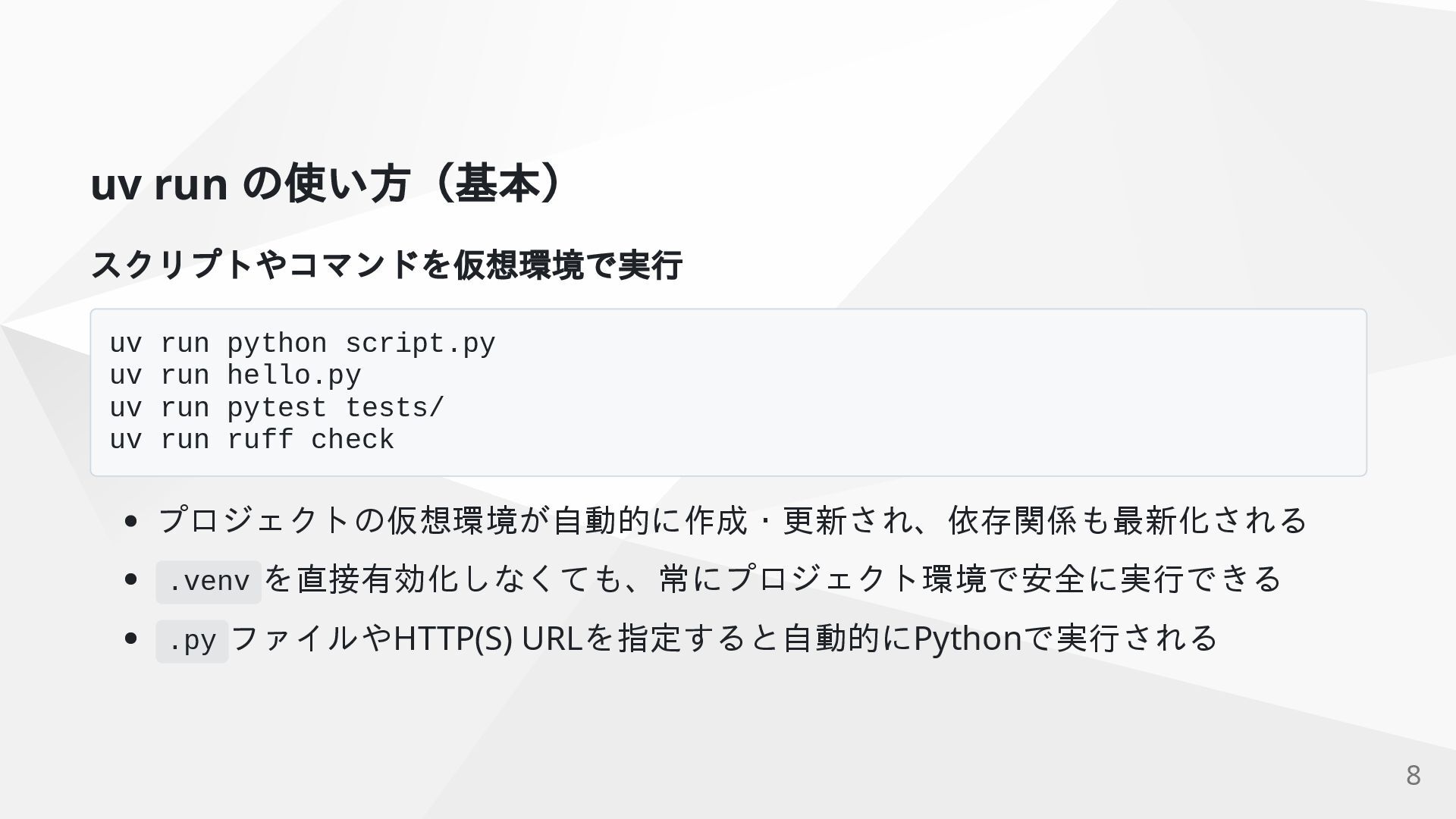Click the word 'ruff' in the code block
Screen dimensions: 1456x819
(260, 440)
